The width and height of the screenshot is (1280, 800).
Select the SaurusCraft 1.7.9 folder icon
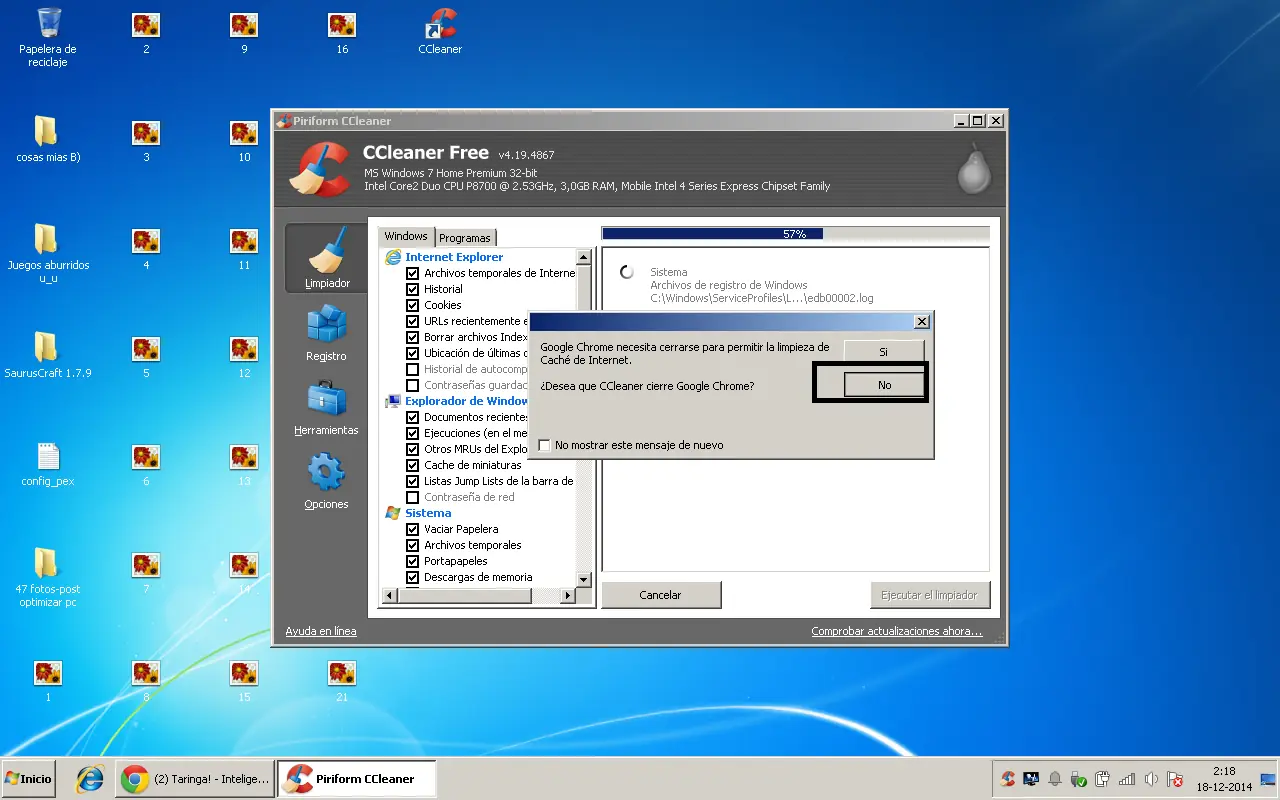[x=47, y=347]
